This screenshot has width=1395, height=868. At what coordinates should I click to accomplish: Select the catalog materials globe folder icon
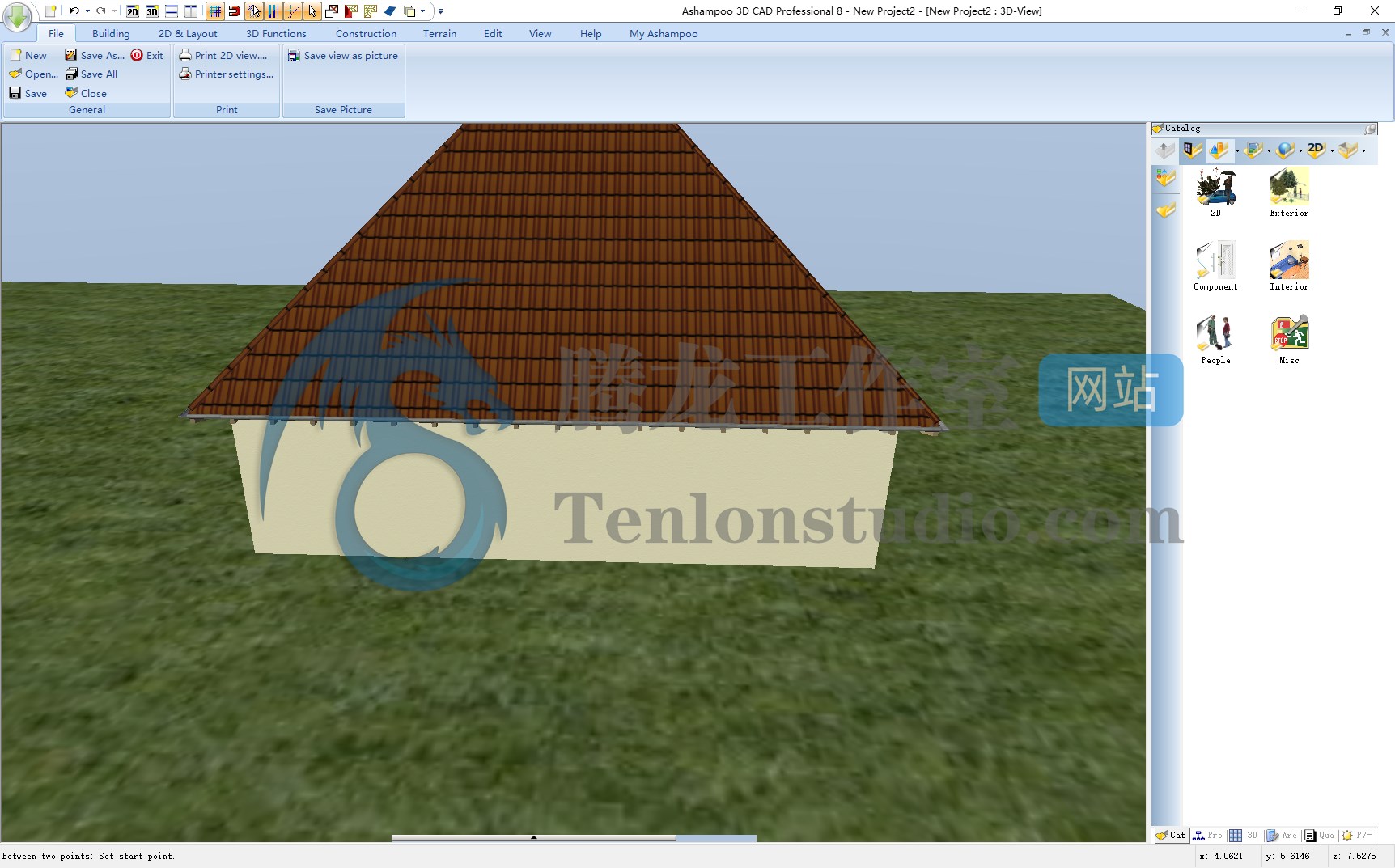[1285, 150]
